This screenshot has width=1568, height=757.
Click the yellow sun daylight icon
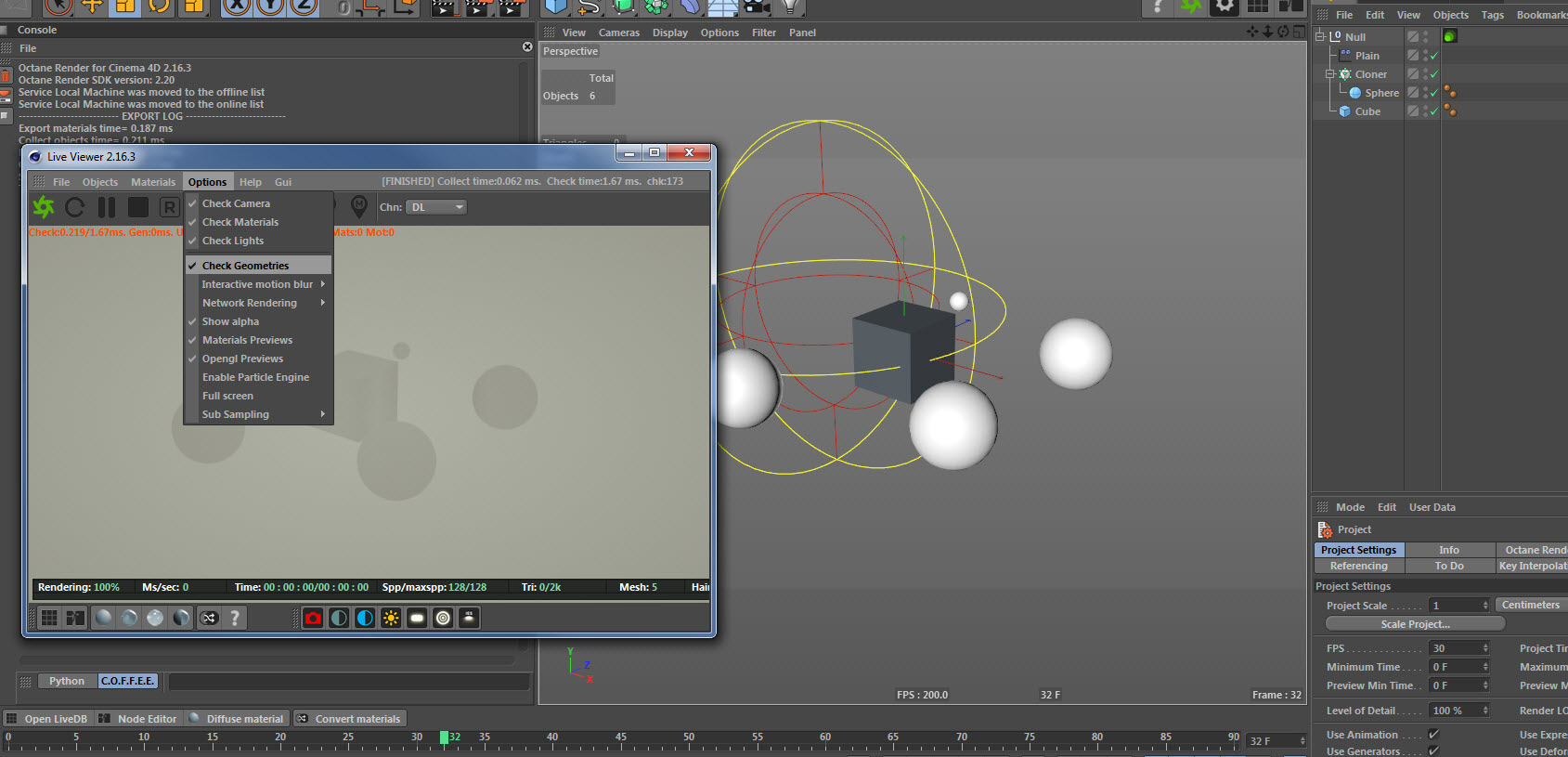pyautogui.click(x=391, y=618)
